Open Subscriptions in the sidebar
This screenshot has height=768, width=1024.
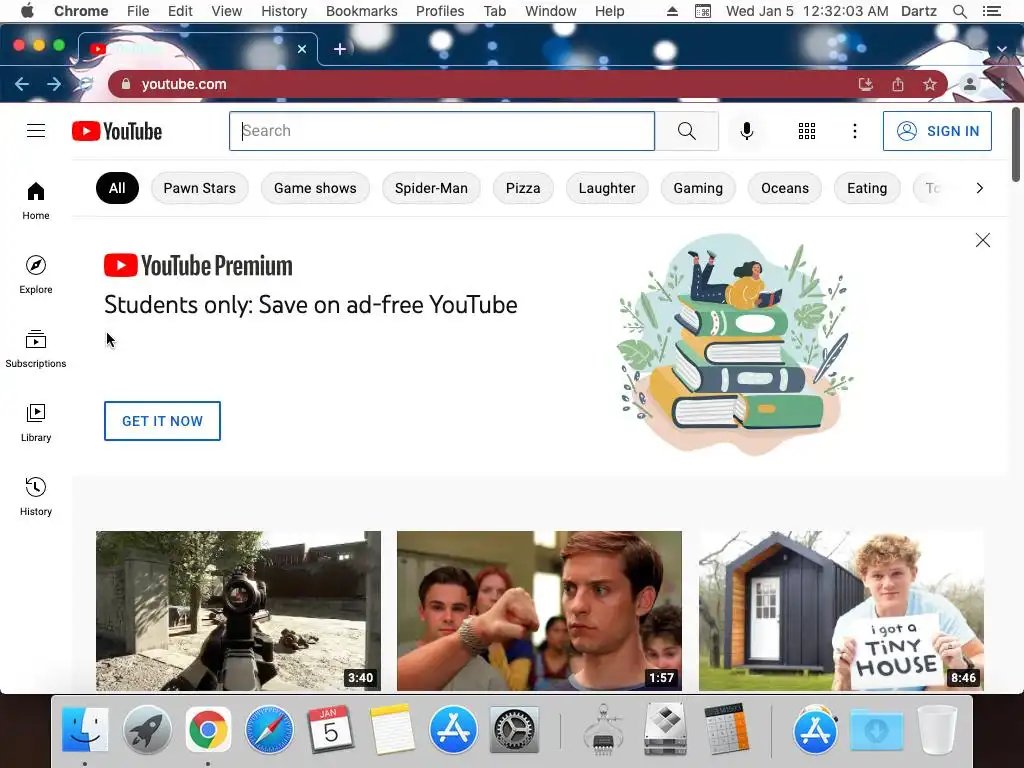coord(36,349)
